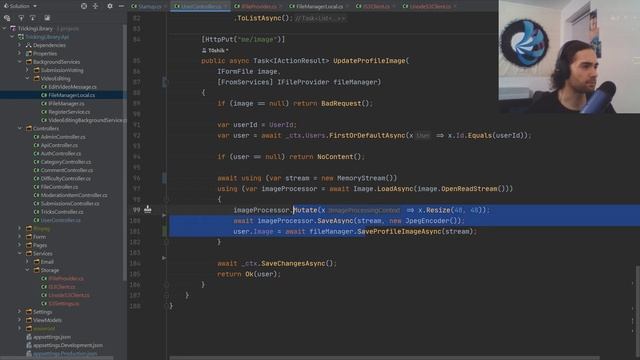This screenshot has height=360, width=640.
Task: Click the Controllers folder icon
Action: pos(29,129)
